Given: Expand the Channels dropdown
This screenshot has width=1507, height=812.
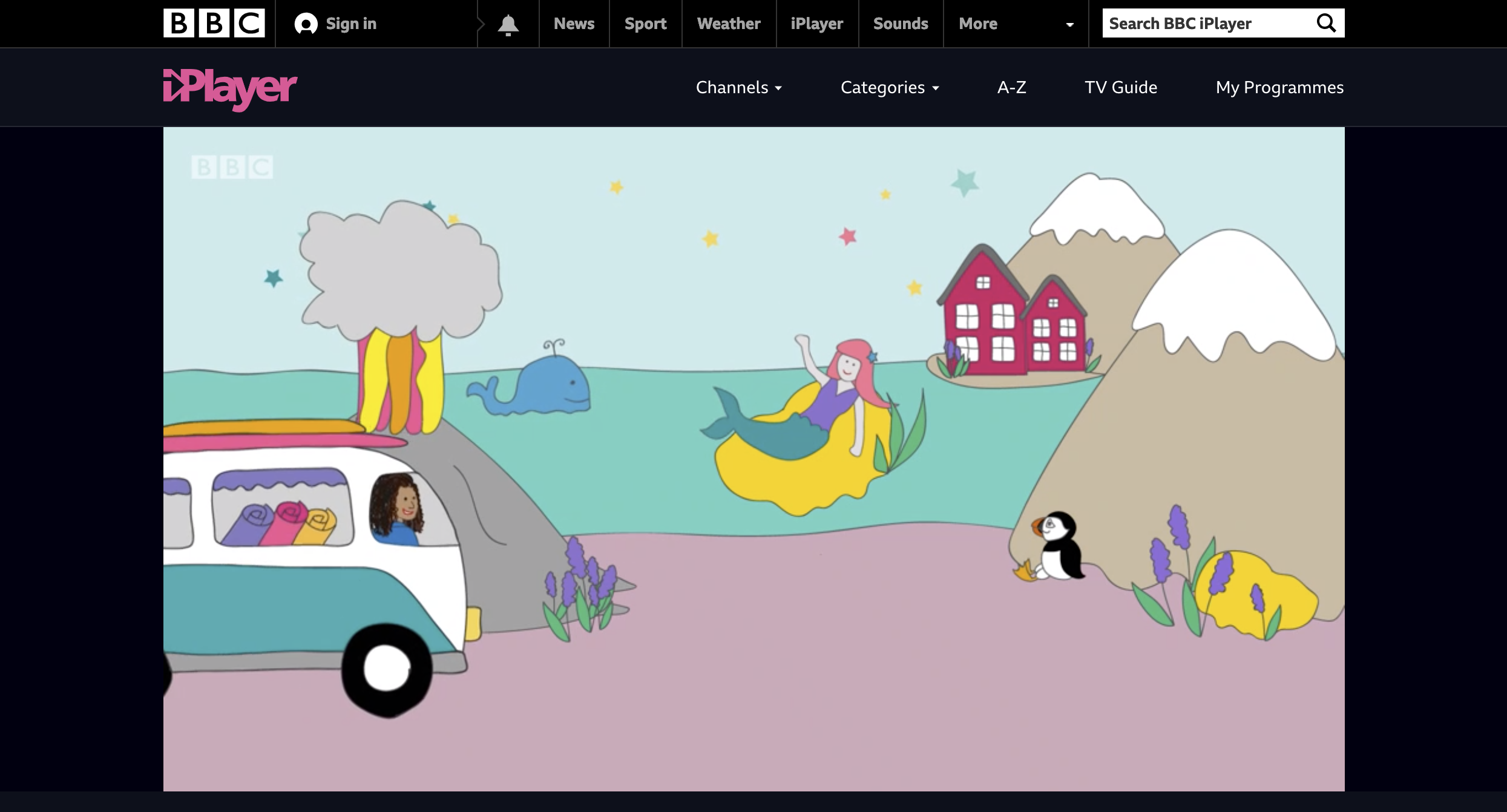Looking at the screenshot, I should (x=738, y=88).
